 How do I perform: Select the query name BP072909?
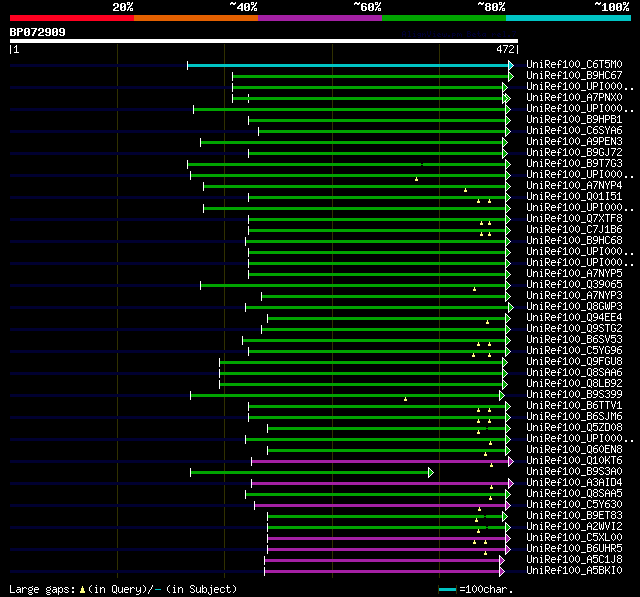[x=38, y=32]
